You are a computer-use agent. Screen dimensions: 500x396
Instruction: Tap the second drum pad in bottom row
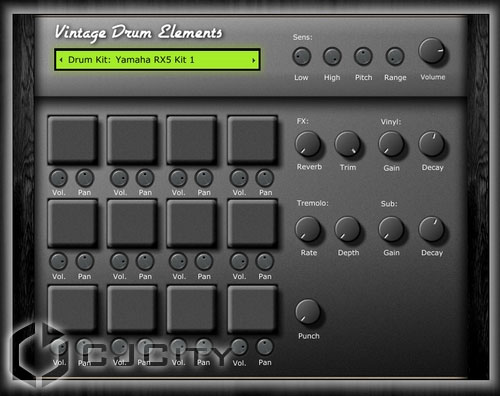pos(132,309)
